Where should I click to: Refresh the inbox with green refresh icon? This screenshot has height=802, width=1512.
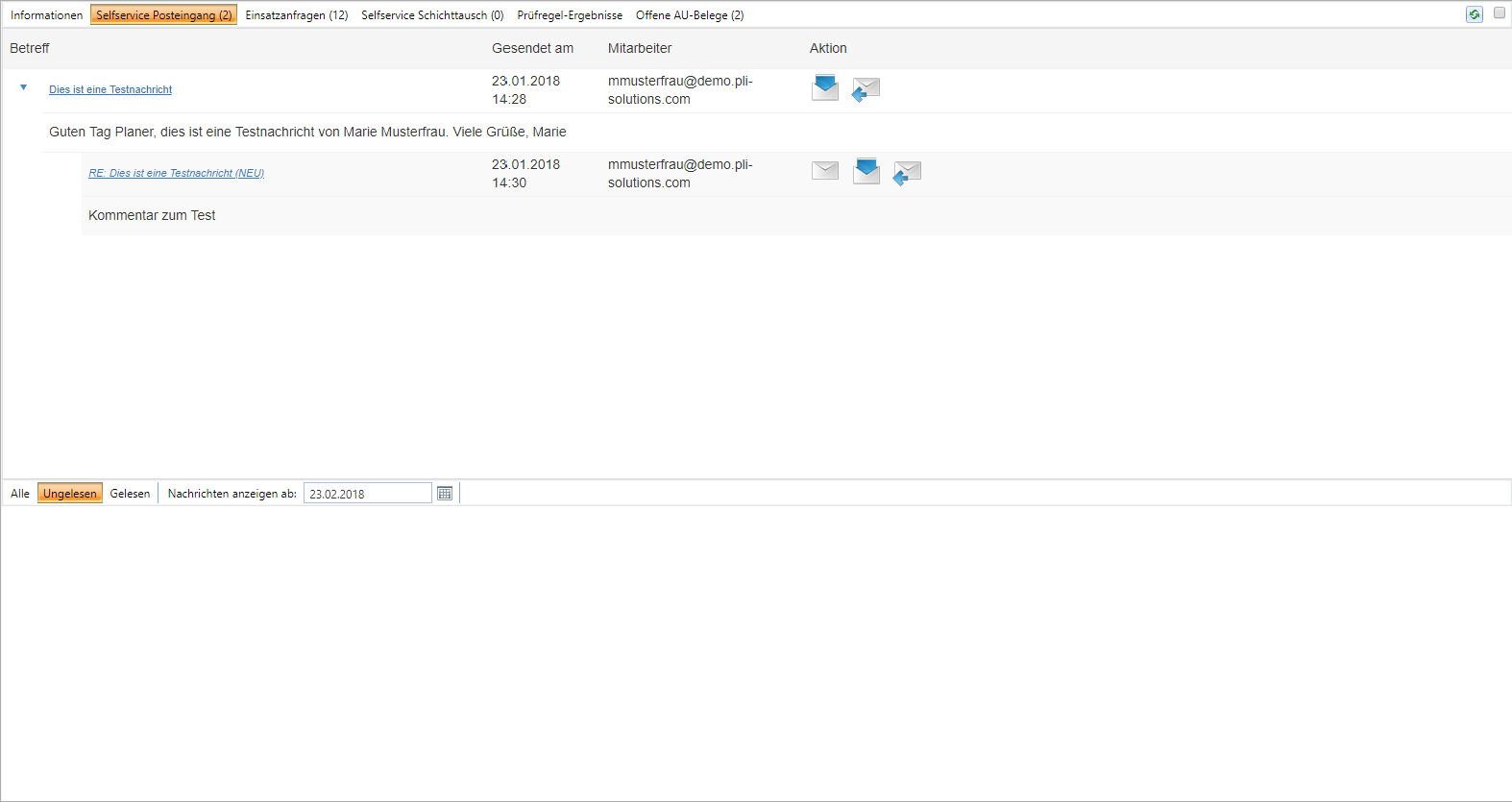pos(1475,14)
